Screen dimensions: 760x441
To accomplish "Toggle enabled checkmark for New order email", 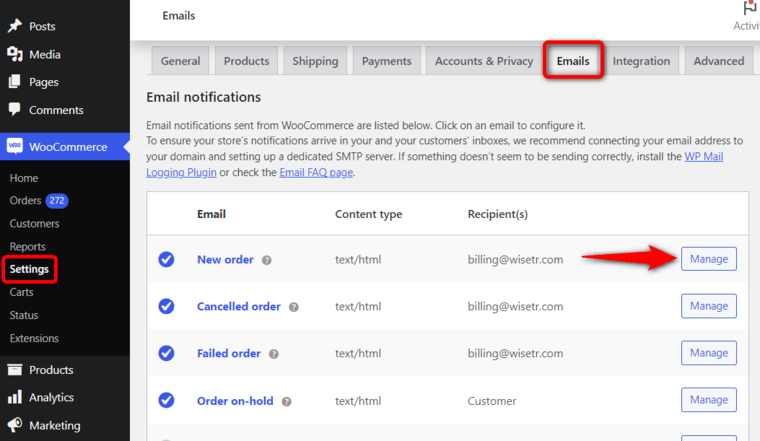I will tap(166, 259).
